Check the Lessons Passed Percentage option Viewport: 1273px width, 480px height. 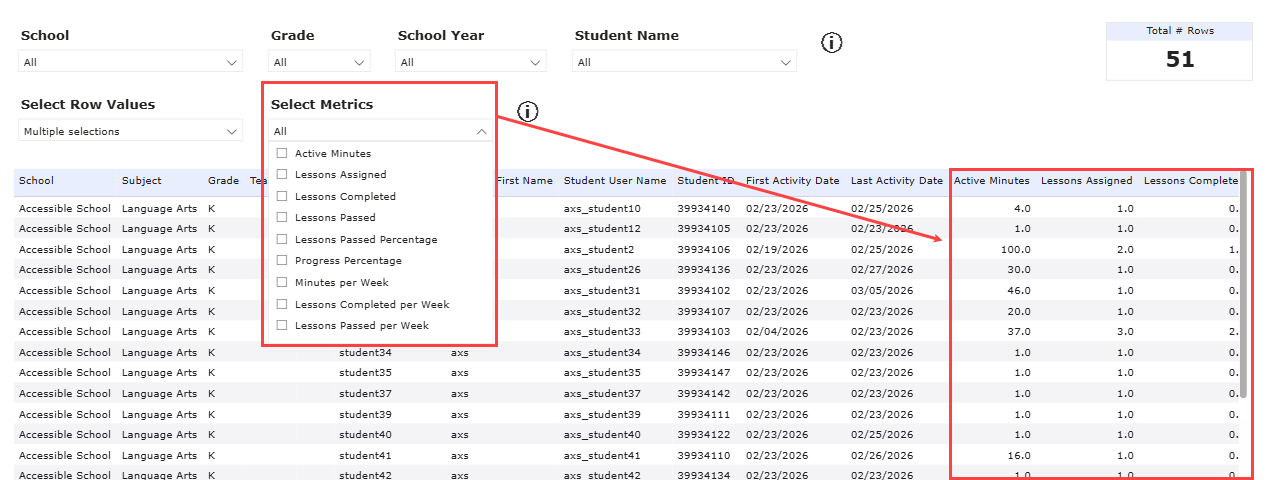click(282, 240)
